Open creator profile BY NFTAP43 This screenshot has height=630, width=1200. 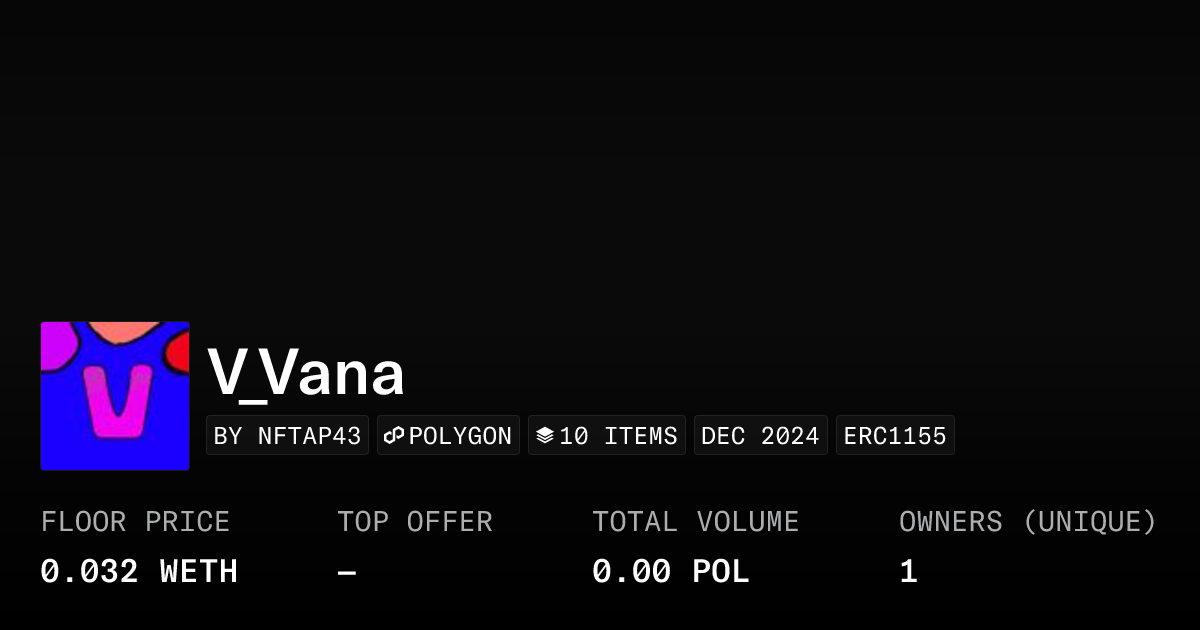coord(287,436)
